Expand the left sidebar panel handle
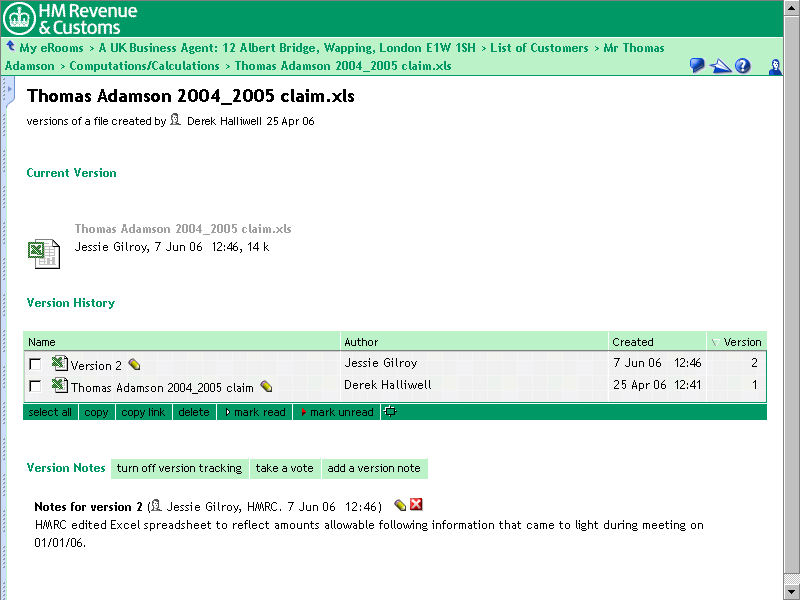800x600 pixels. click(x=8, y=92)
